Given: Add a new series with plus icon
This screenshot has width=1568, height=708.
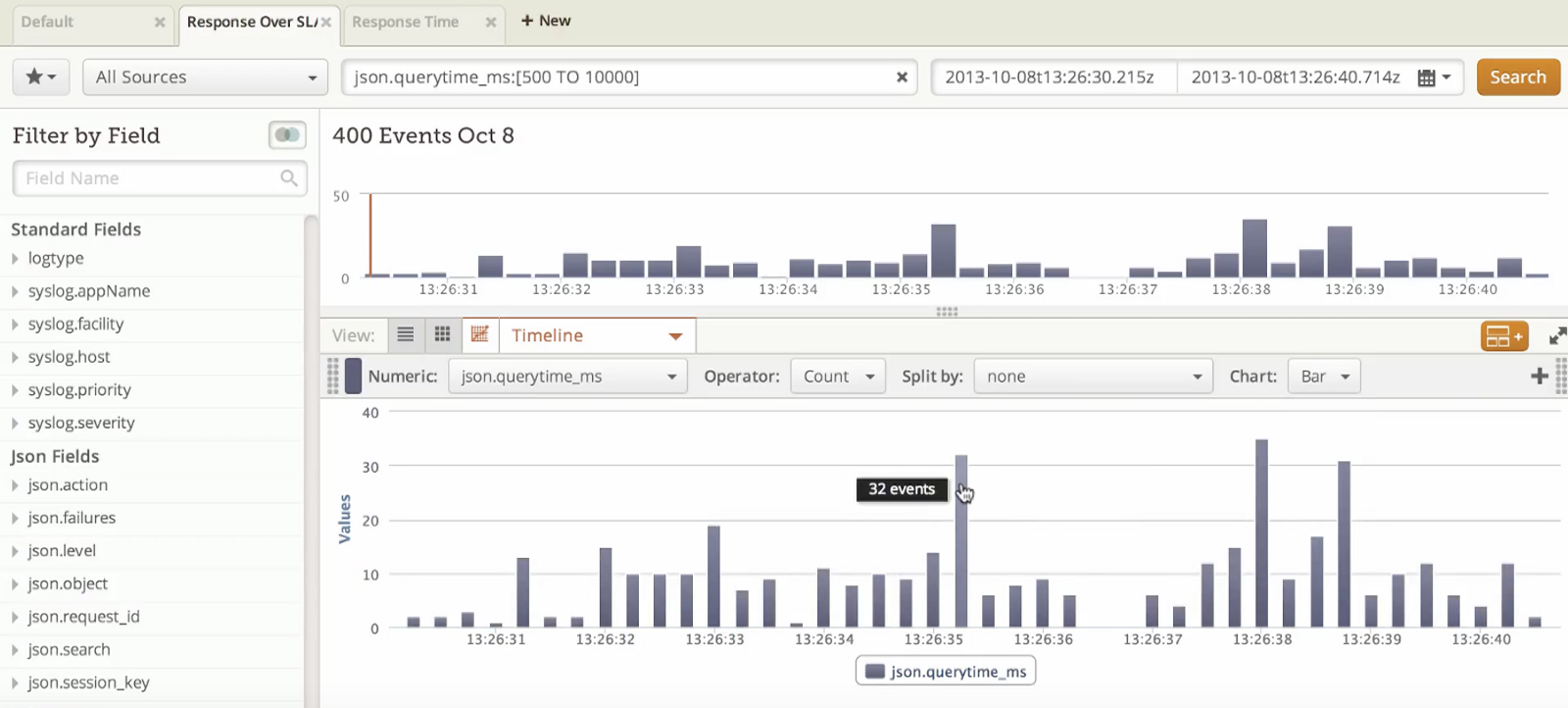Looking at the screenshot, I should tap(1539, 377).
